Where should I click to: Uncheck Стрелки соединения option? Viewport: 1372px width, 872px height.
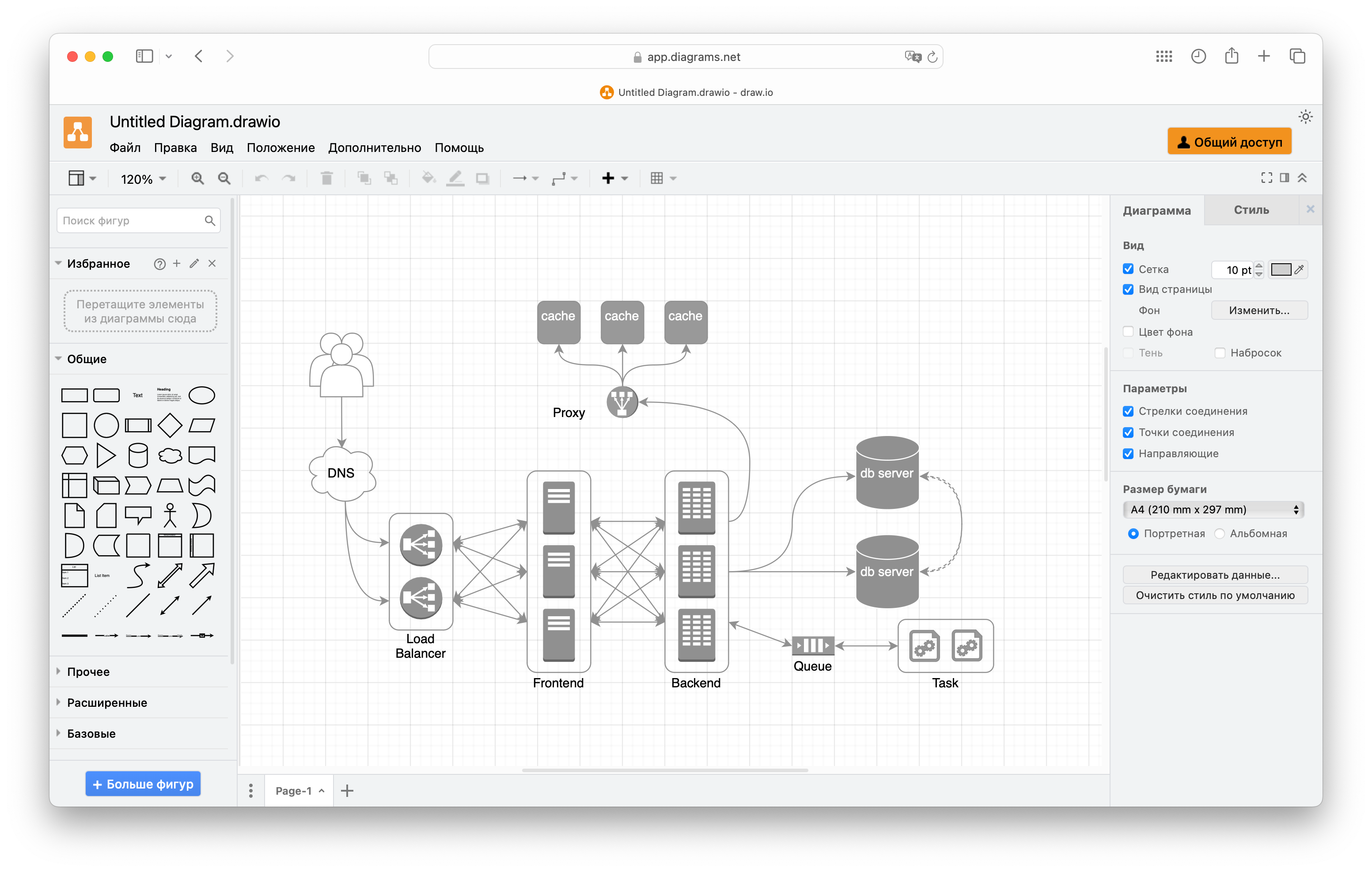[x=1128, y=411]
